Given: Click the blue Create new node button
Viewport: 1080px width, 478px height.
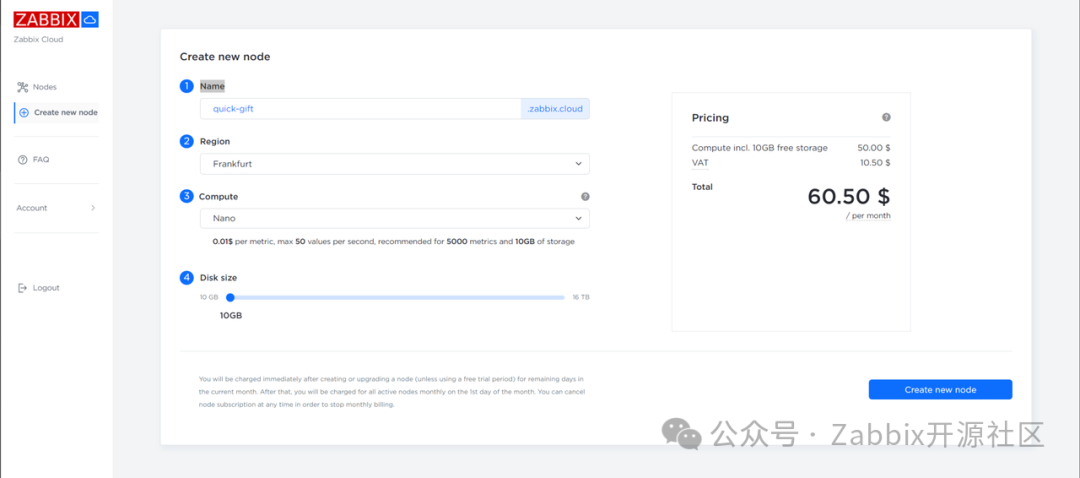Looking at the screenshot, I should 940,389.
